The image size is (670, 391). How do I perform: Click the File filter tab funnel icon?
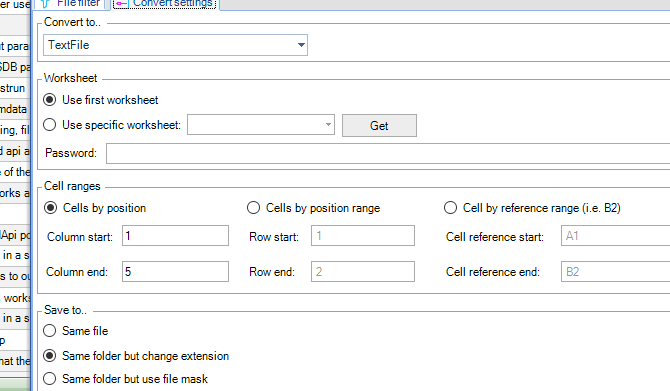click(x=45, y=3)
